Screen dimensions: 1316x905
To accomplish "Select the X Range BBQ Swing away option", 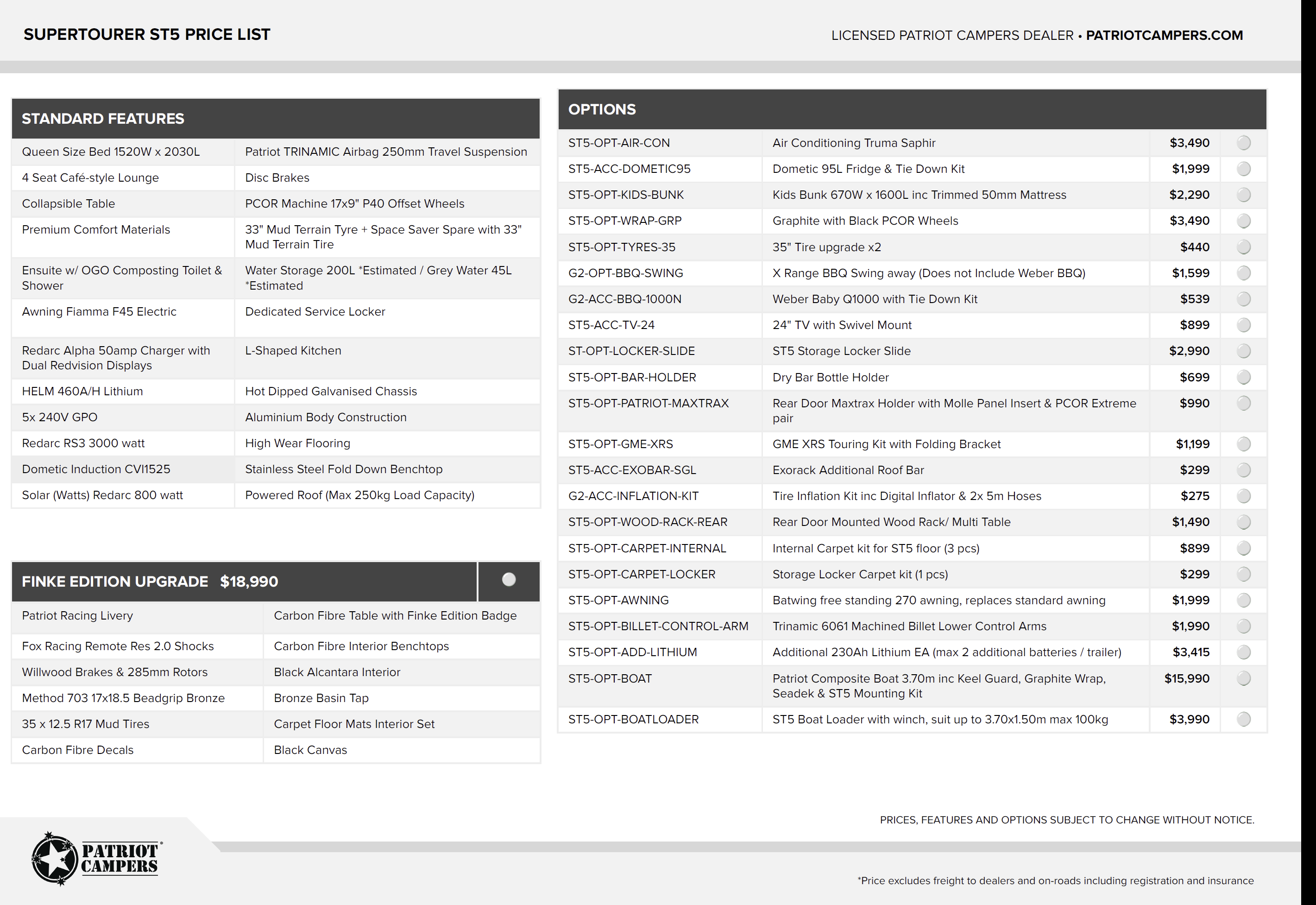I will coord(1243,273).
